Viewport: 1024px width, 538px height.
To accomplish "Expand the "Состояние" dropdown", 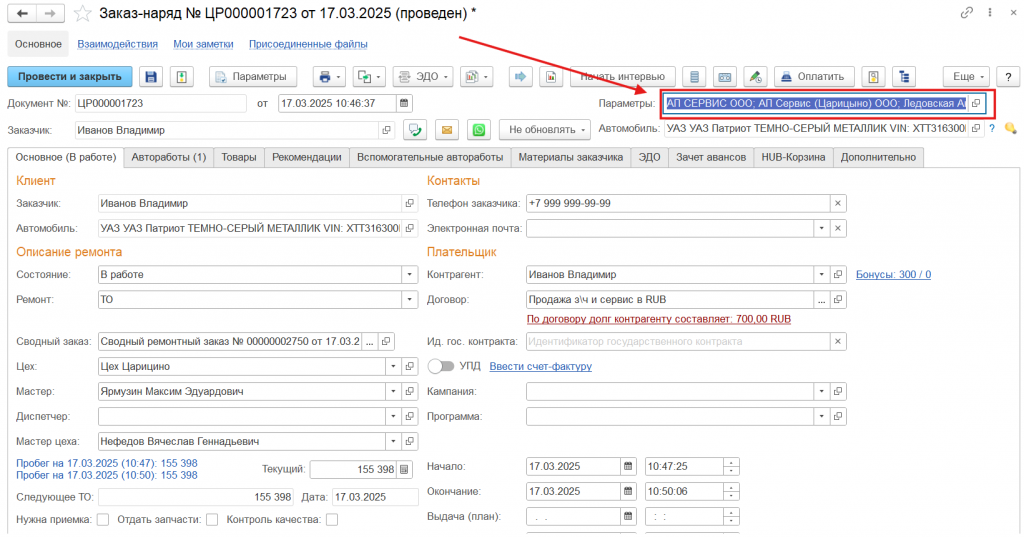I will click(x=409, y=274).
